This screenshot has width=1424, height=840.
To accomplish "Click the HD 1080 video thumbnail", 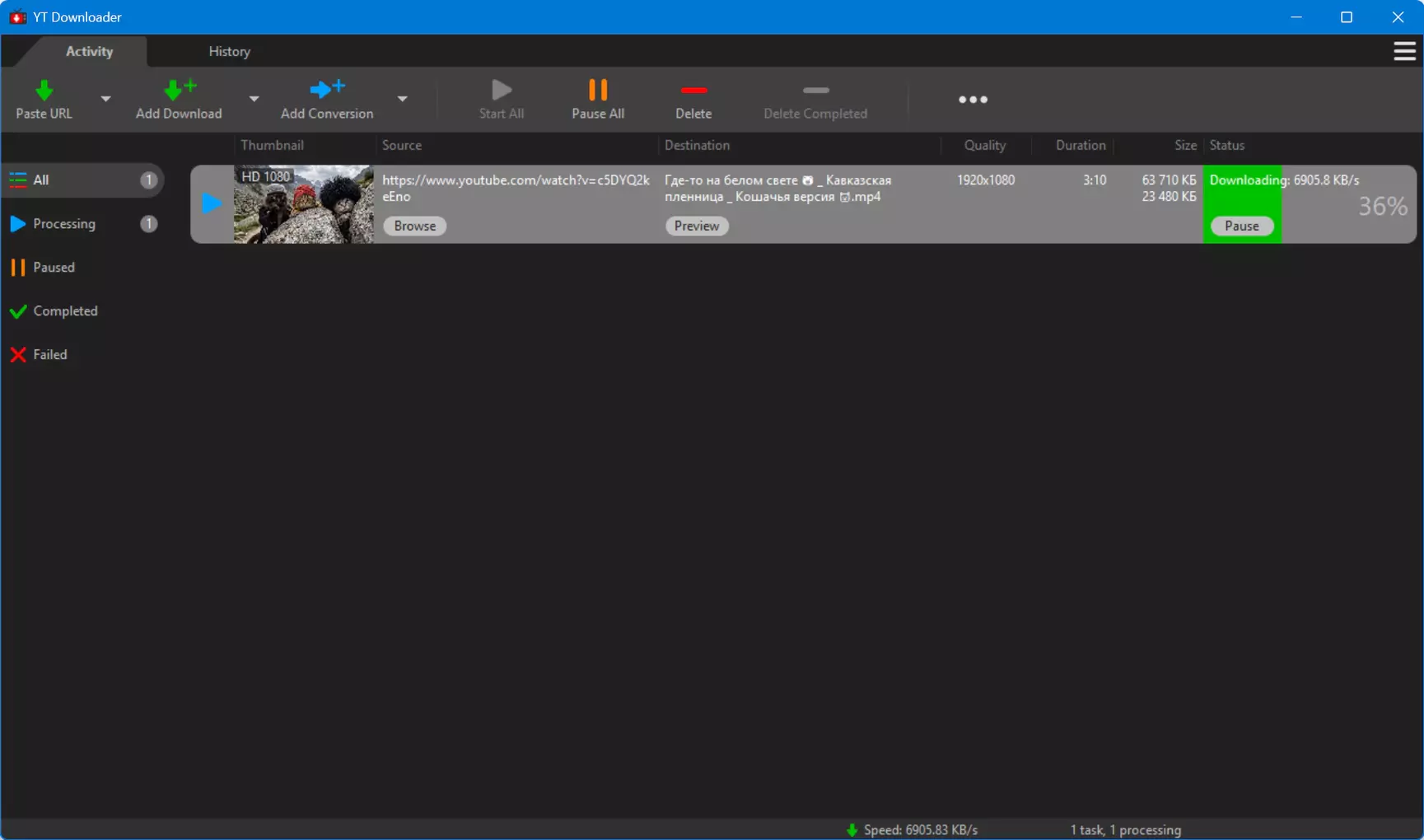I will 303,204.
